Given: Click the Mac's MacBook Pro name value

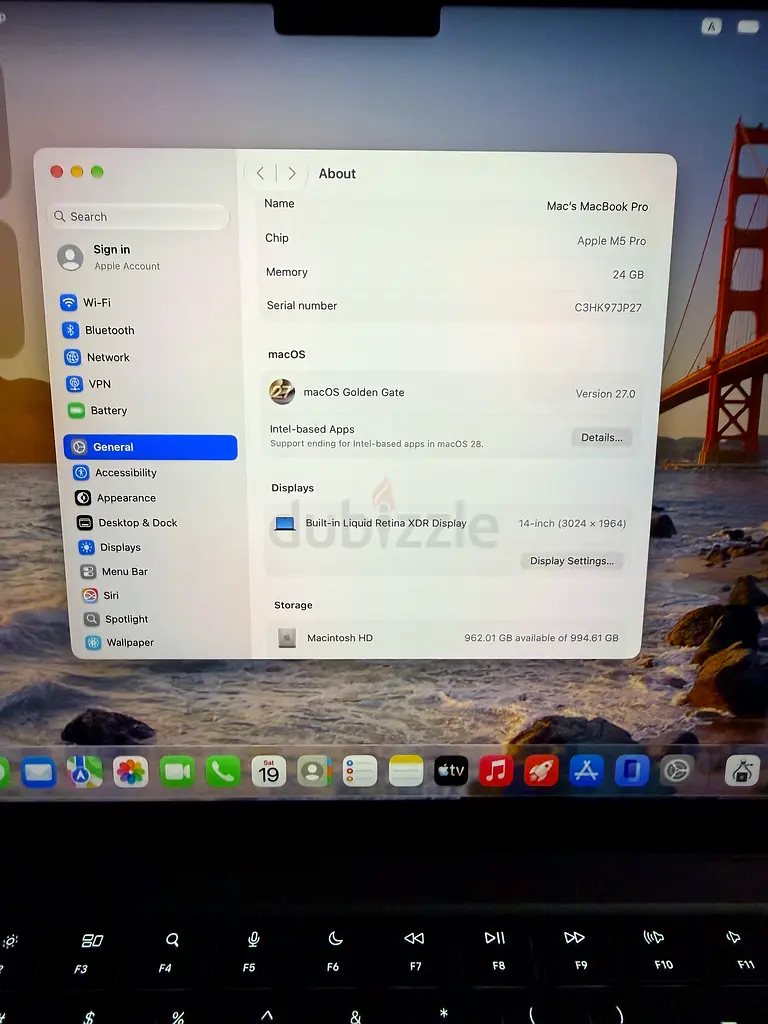Looking at the screenshot, I should pos(598,206).
